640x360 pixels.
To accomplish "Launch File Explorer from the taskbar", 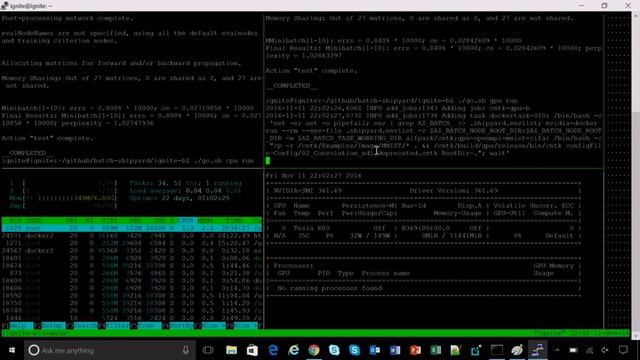I will point(231,350).
